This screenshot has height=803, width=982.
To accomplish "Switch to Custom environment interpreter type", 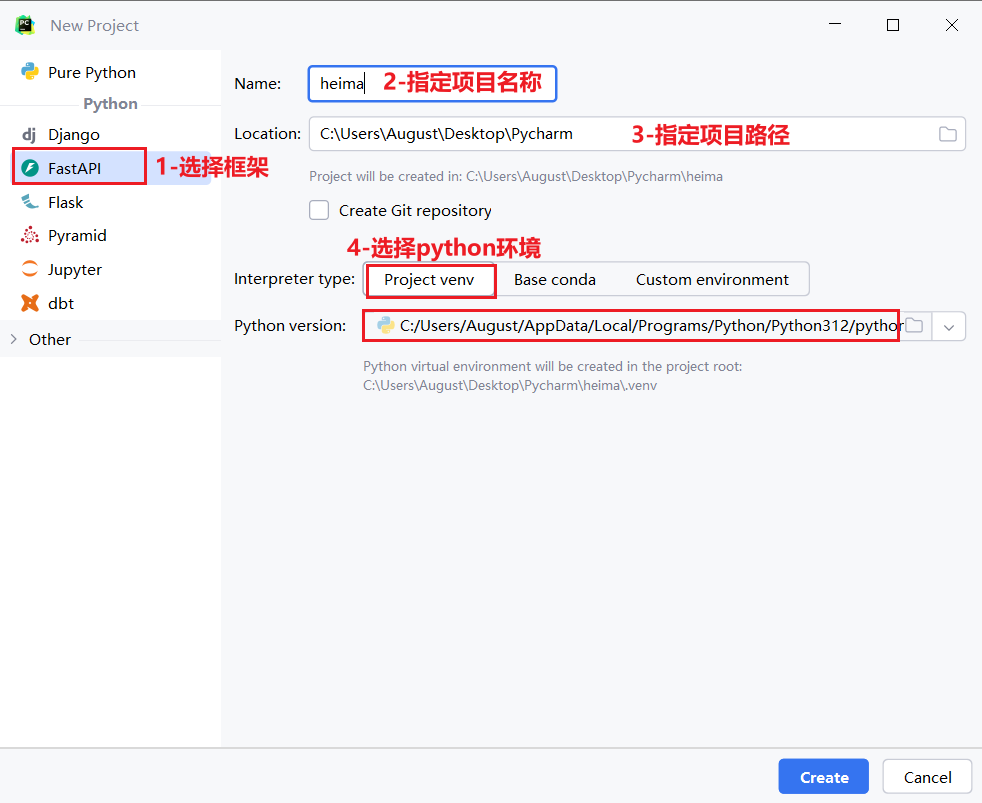I will tap(712, 280).
